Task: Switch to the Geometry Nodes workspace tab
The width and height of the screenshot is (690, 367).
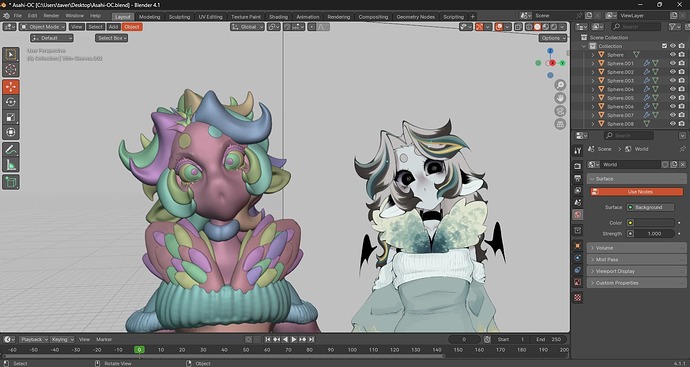Action: point(415,17)
